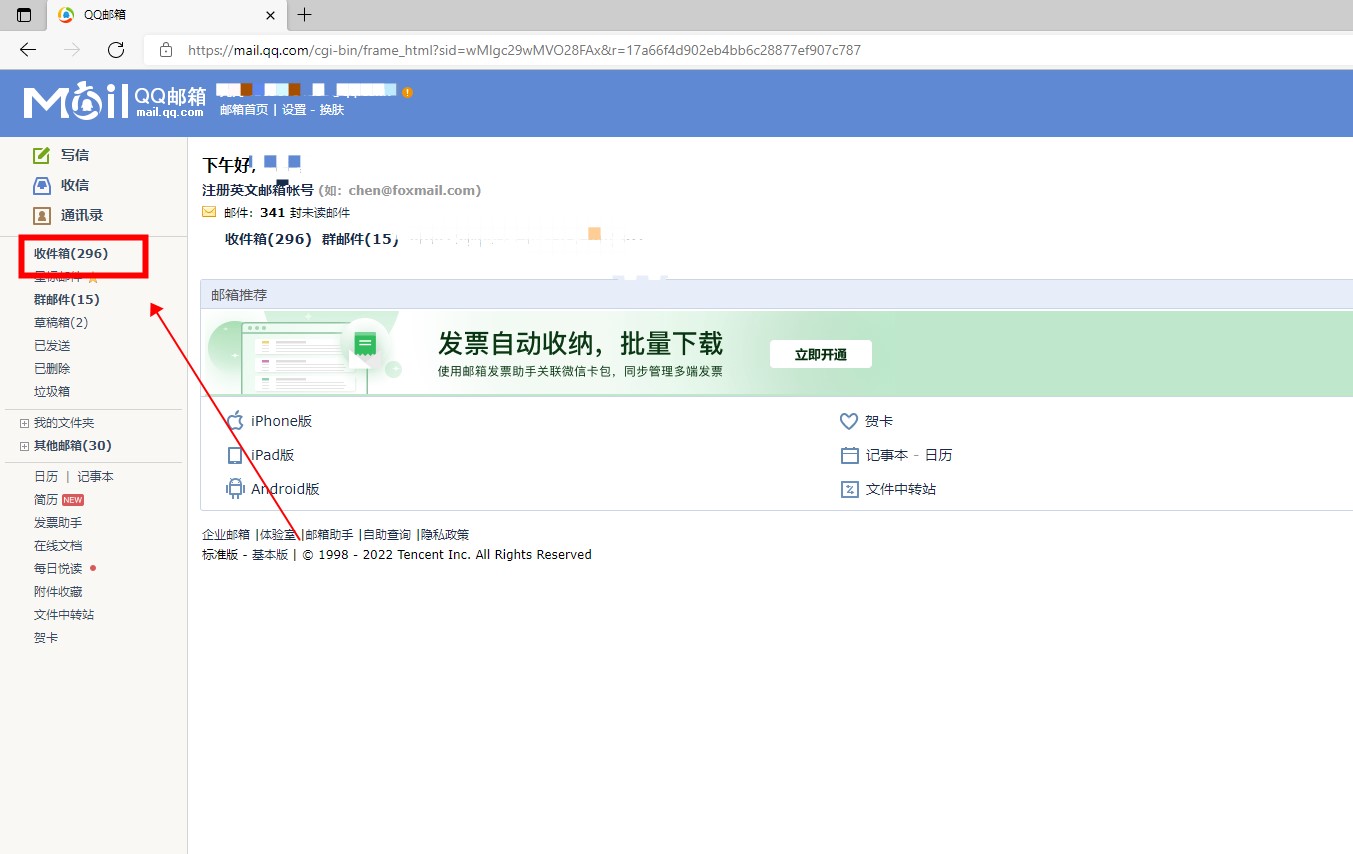Open a new browser tab
The width and height of the screenshot is (1353, 854).
(305, 15)
